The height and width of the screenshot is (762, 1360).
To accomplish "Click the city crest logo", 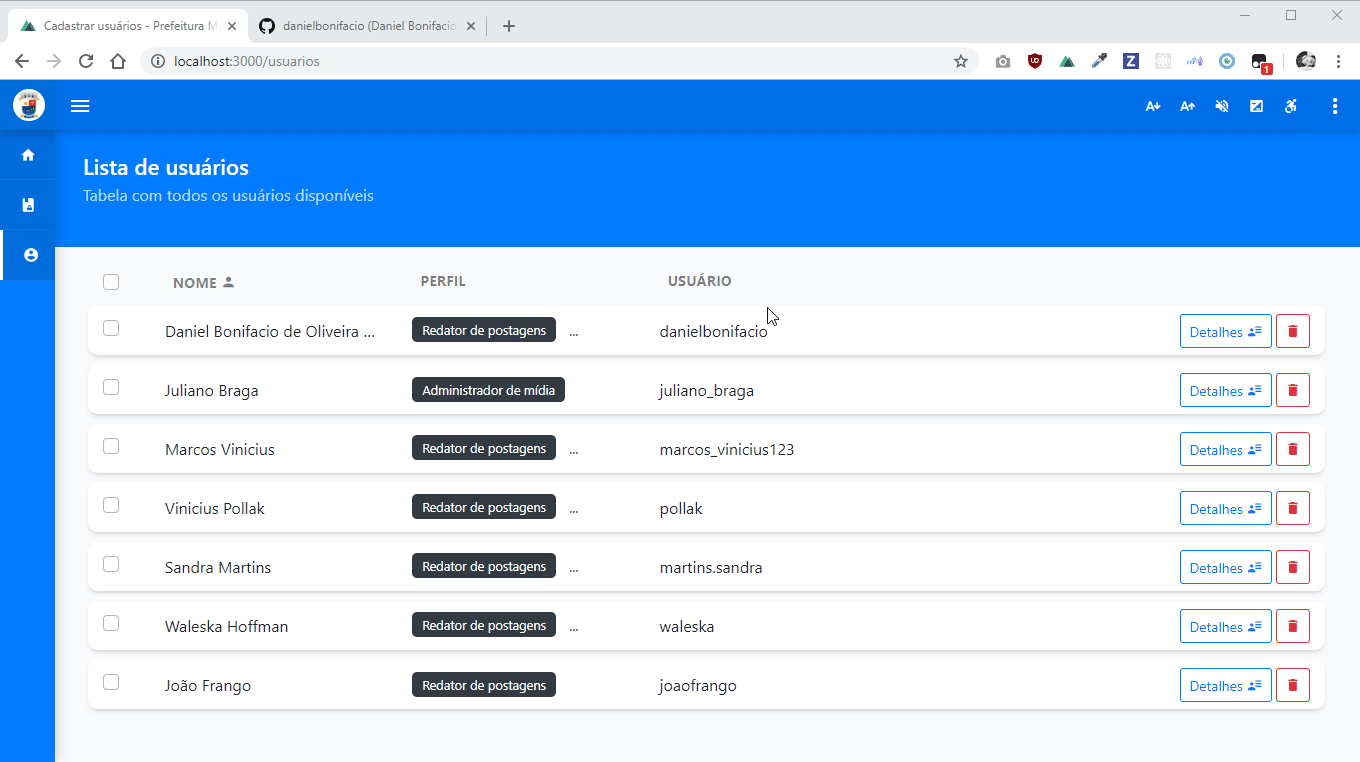I will point(28,105).
